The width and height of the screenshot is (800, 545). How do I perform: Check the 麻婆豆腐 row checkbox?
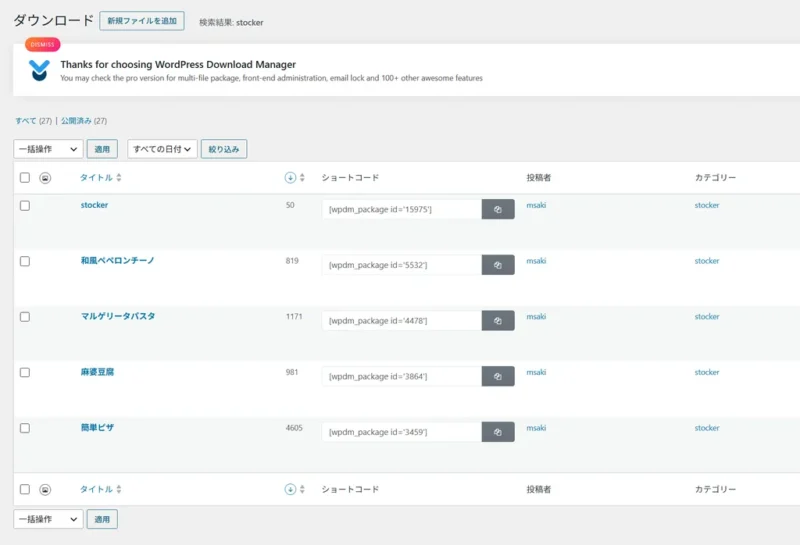pos(24,373)
